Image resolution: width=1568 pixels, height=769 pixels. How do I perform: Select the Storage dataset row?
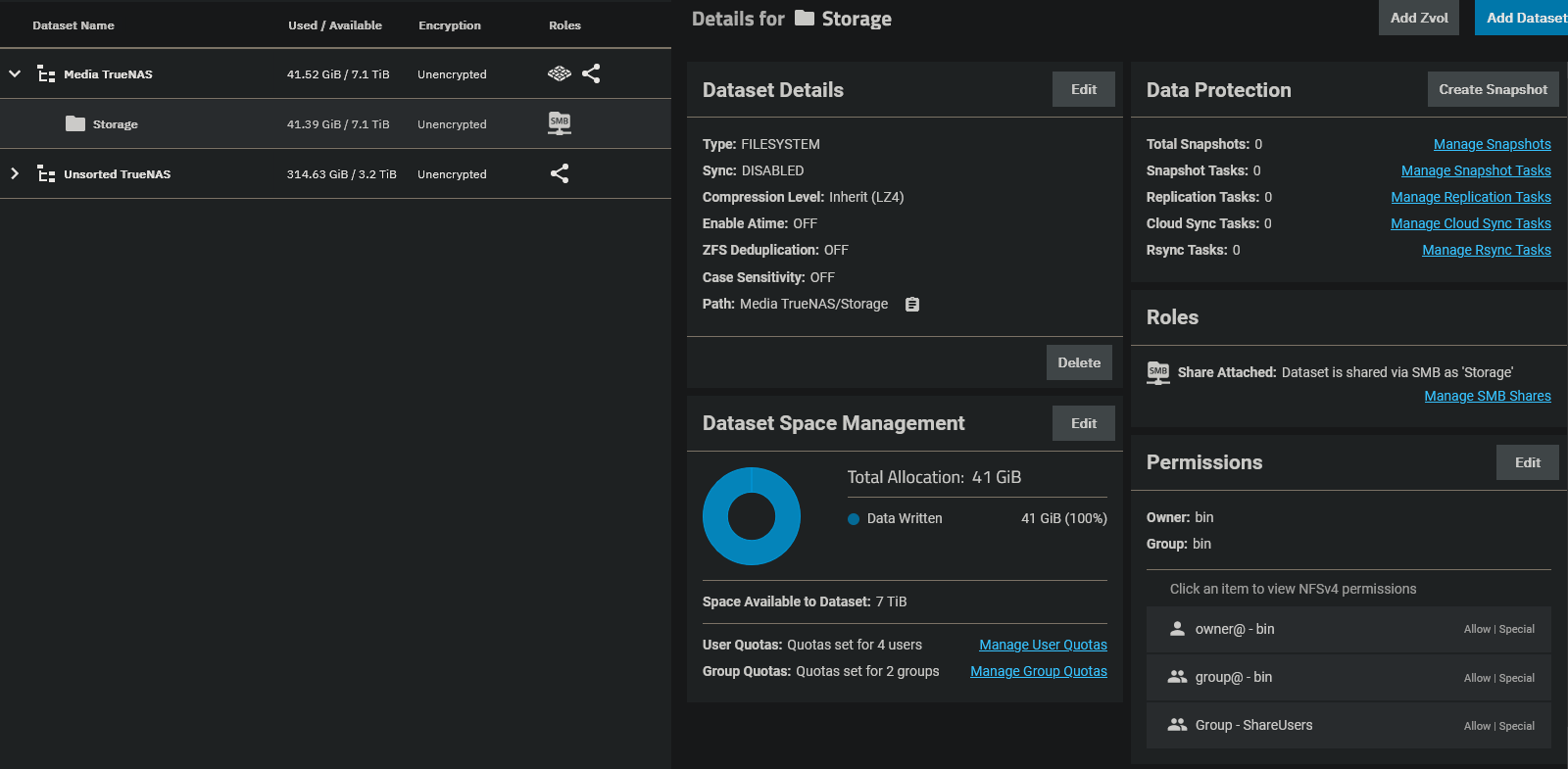(335, 123)
